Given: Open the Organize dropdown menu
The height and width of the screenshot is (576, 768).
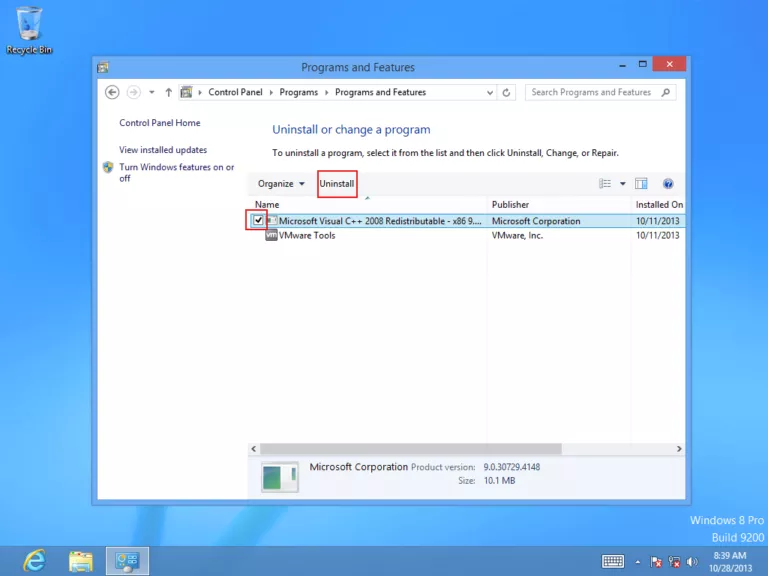Looking at the screenshot, I should 281,184.
